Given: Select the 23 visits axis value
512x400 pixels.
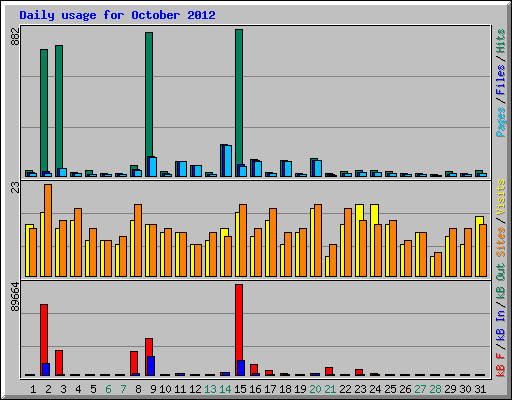Looking at the screenshot, I should click(x=15, y=187).
